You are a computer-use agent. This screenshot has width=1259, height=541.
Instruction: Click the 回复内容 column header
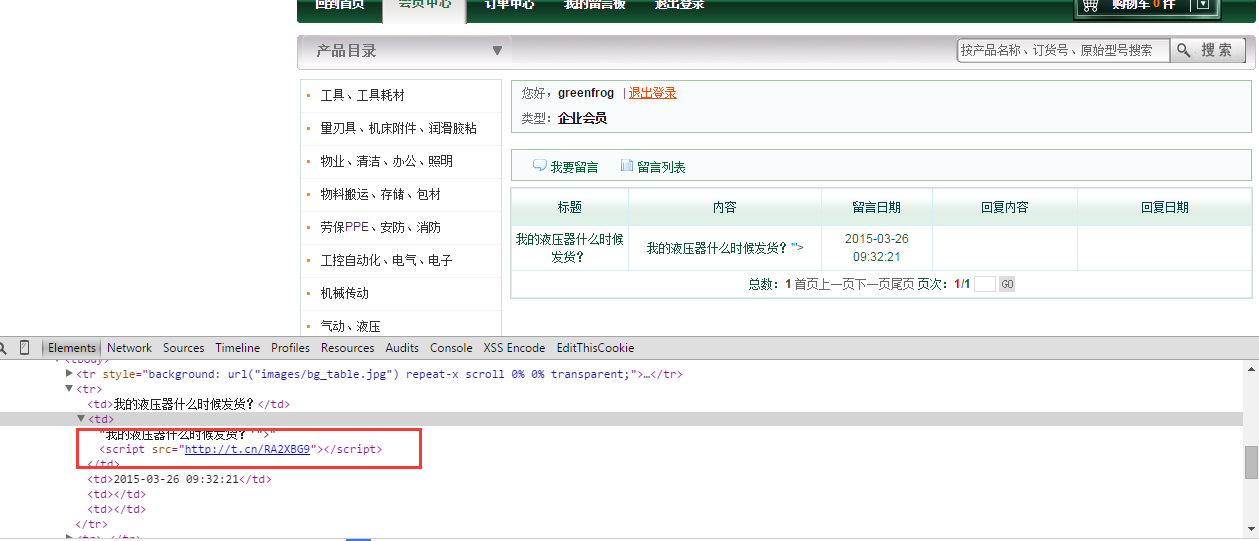coord(1005,207)
